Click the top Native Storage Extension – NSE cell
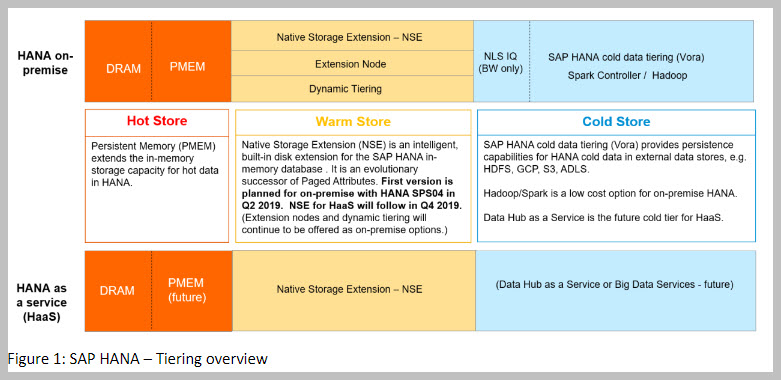Viewport: 781px width, 380px height. click(352, 36)
